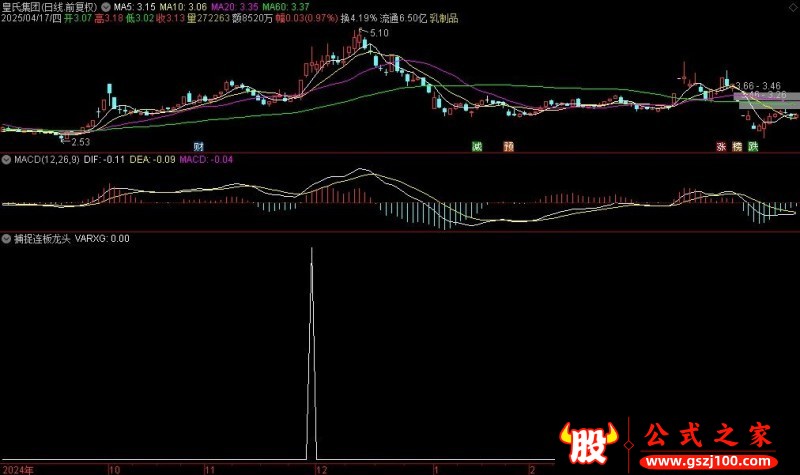Click the 捕捉连板龙头 indicator name

42,239
